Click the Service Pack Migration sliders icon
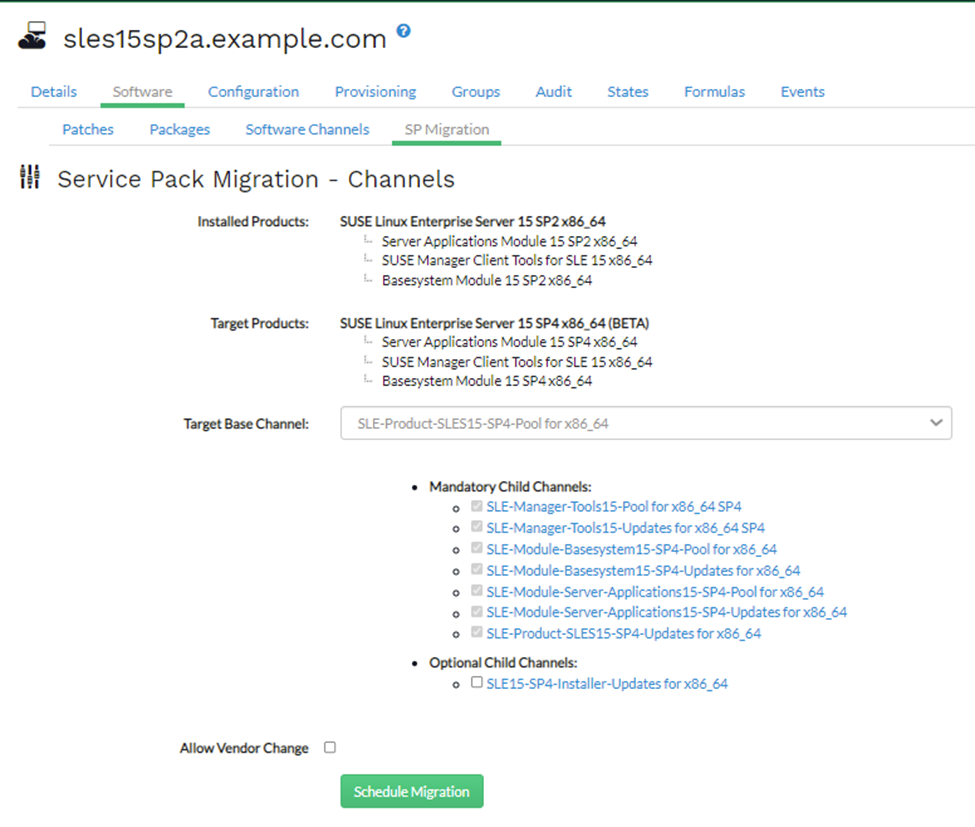Screen dimensions: 975x827 30,178
